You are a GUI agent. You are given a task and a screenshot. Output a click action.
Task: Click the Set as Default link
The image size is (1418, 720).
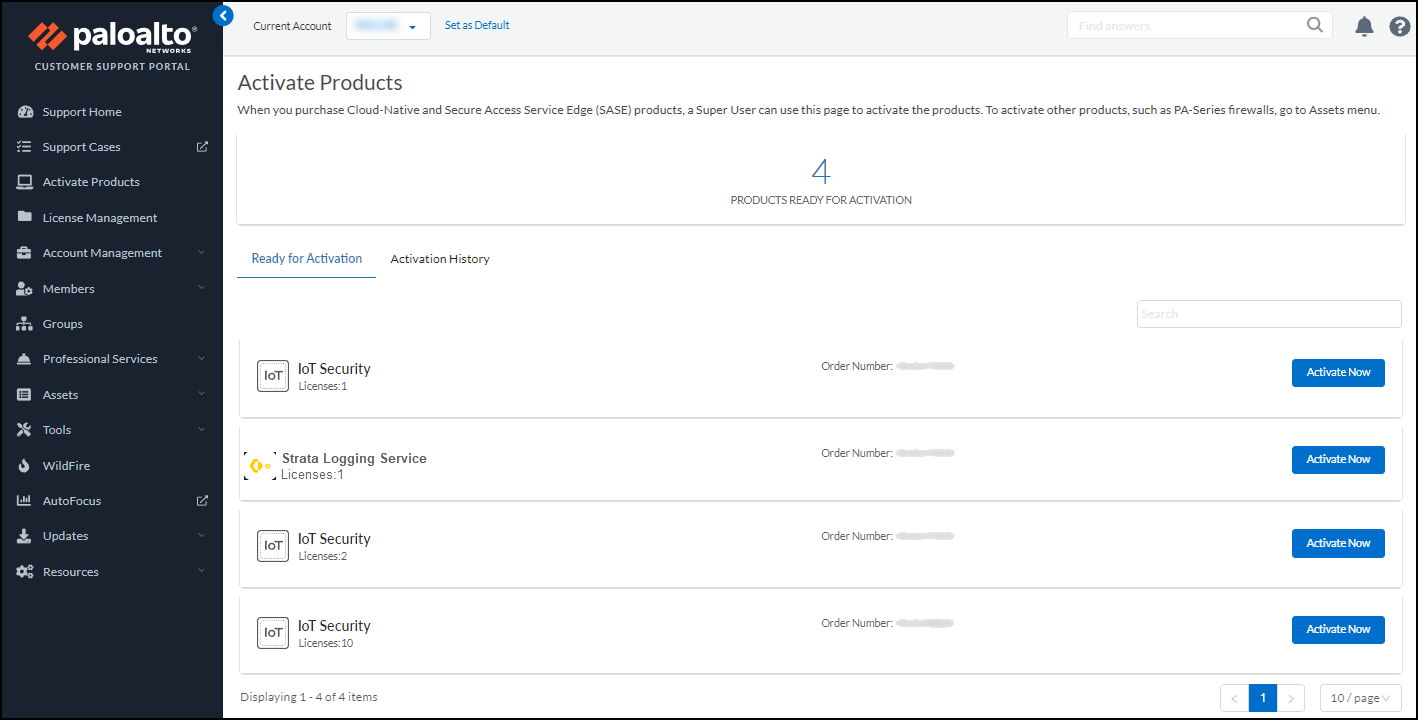pyautogui.click(x=477, y=25)
